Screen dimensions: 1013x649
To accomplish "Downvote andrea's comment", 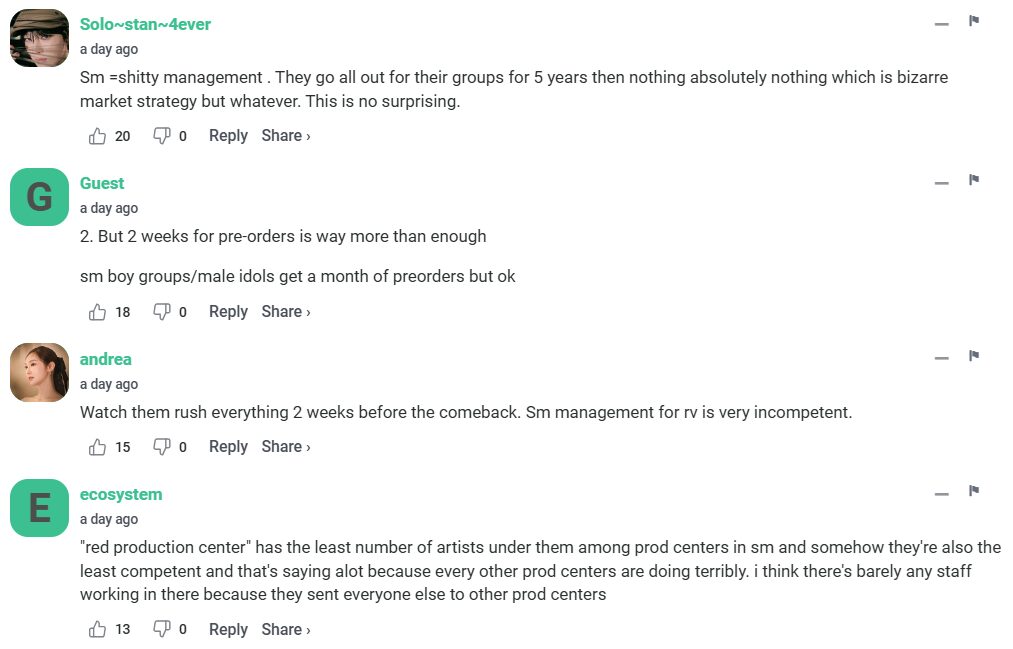I will tap(161, 447).
